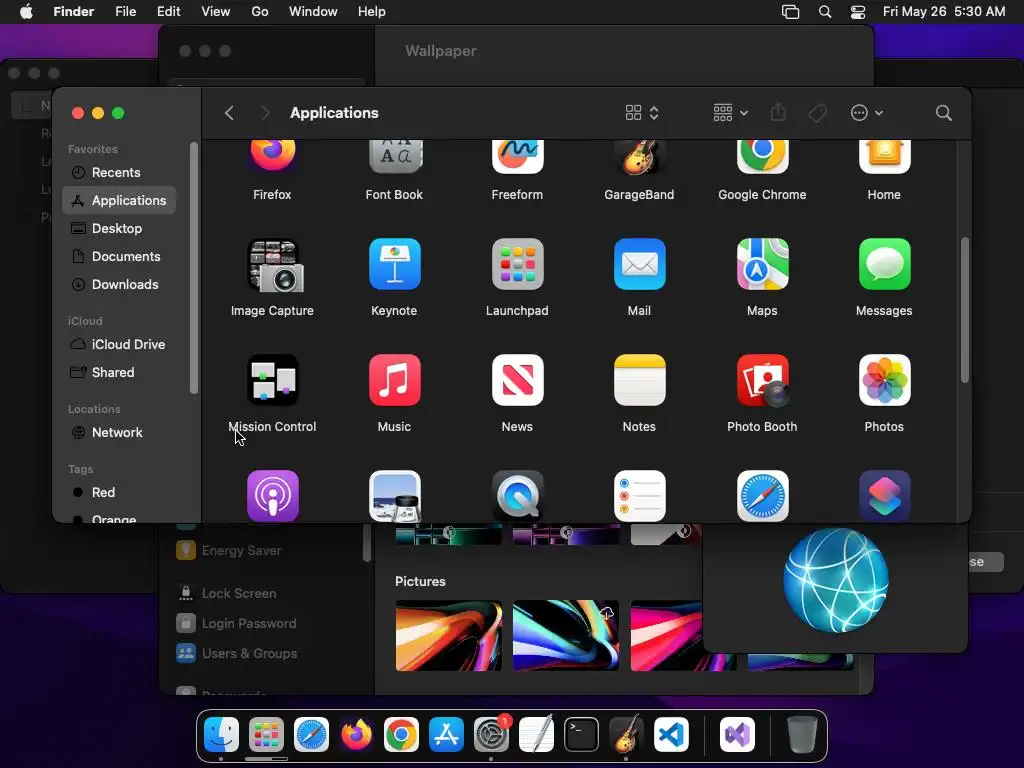Select the QuickTime Player icon
Screen dimensions: 1024x768
(517, 496)
